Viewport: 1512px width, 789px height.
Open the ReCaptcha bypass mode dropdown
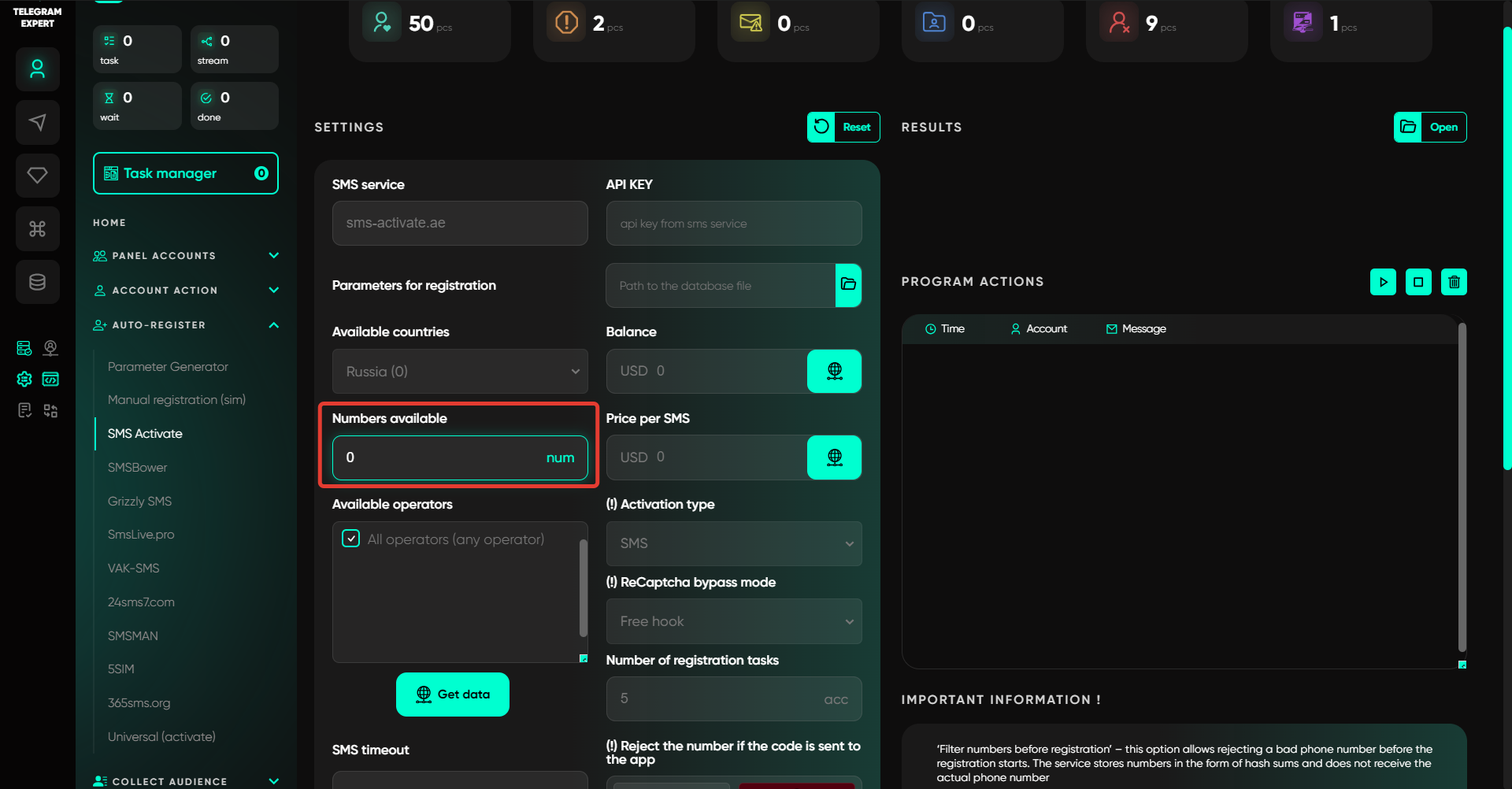click(x=733, y=621)
